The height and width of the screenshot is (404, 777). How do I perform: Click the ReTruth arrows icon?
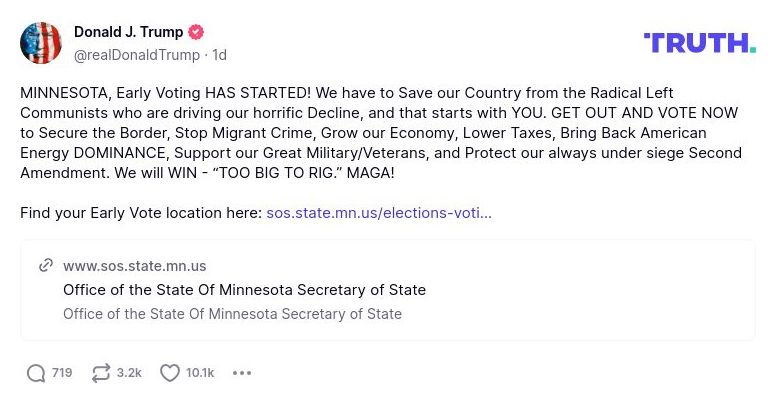100,373
